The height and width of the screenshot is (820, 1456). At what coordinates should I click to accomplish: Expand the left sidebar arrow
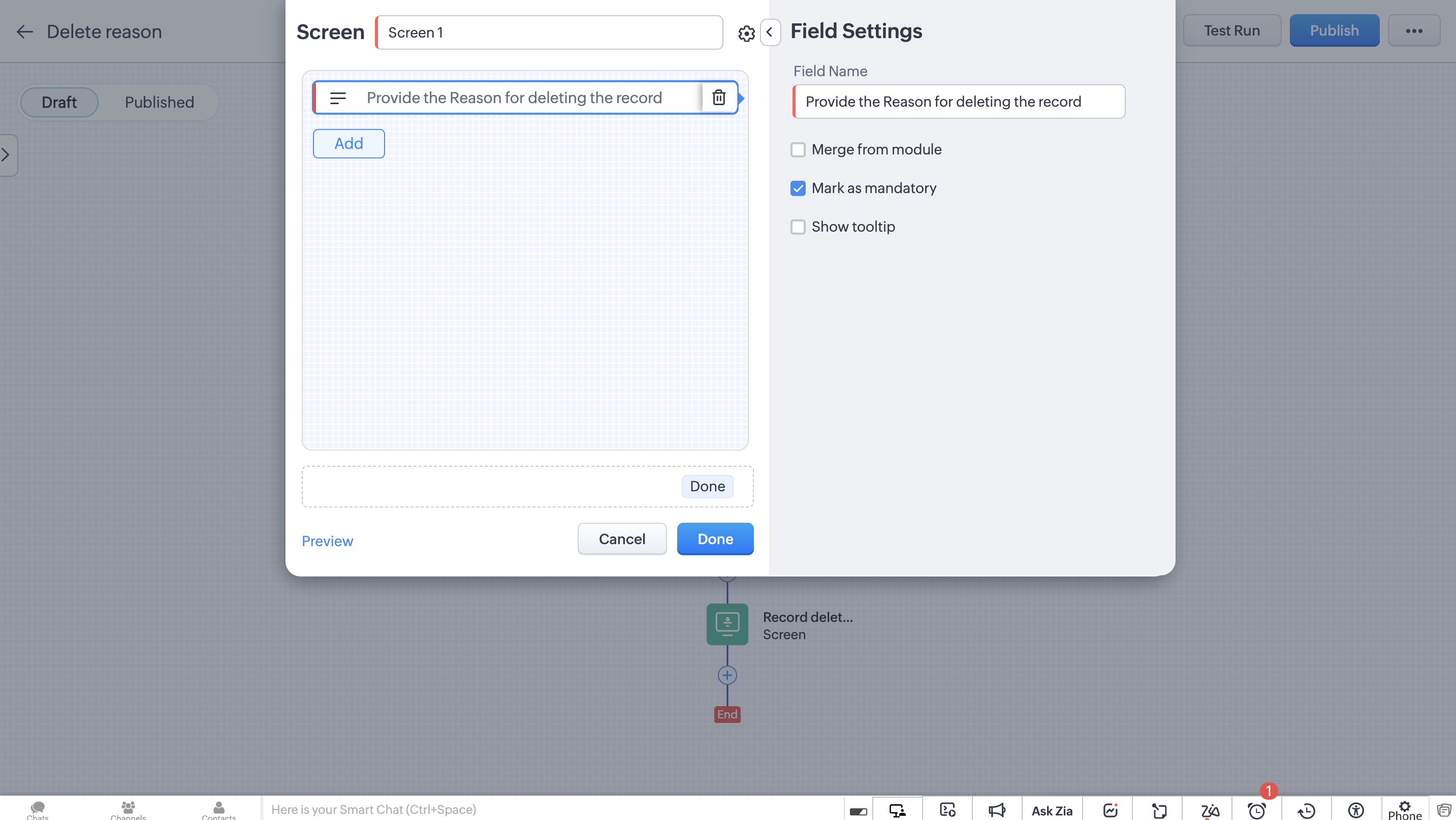pos(6,154)
